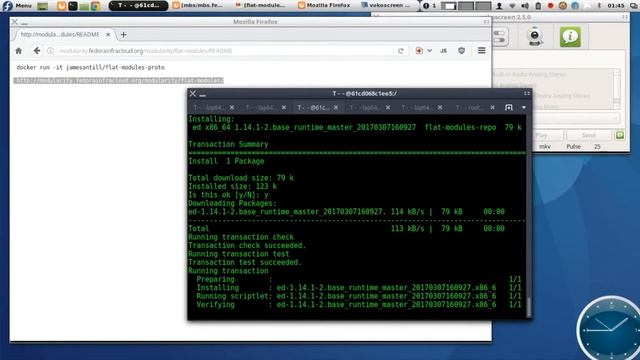Open vokoscreen green info icon
Viewport: 640px width, 360px height.
click(x=570, y=37)
